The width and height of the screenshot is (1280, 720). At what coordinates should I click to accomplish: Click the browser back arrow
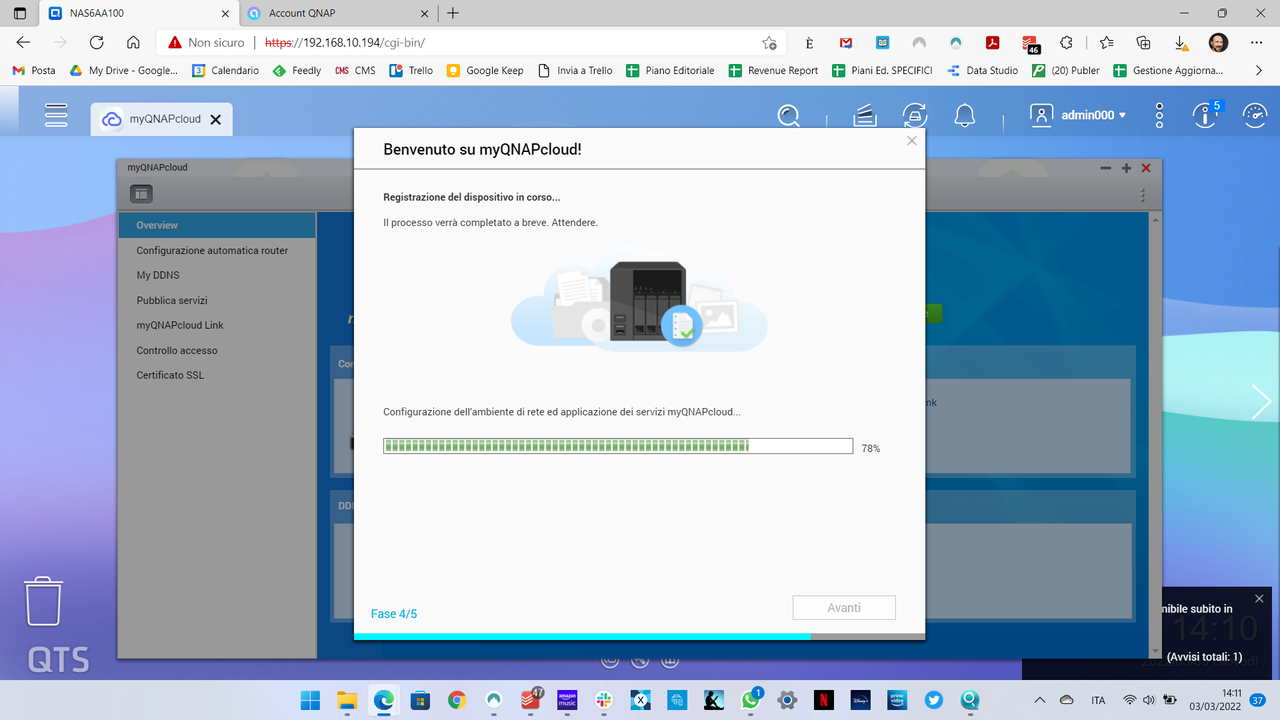[x=23, y=42]
